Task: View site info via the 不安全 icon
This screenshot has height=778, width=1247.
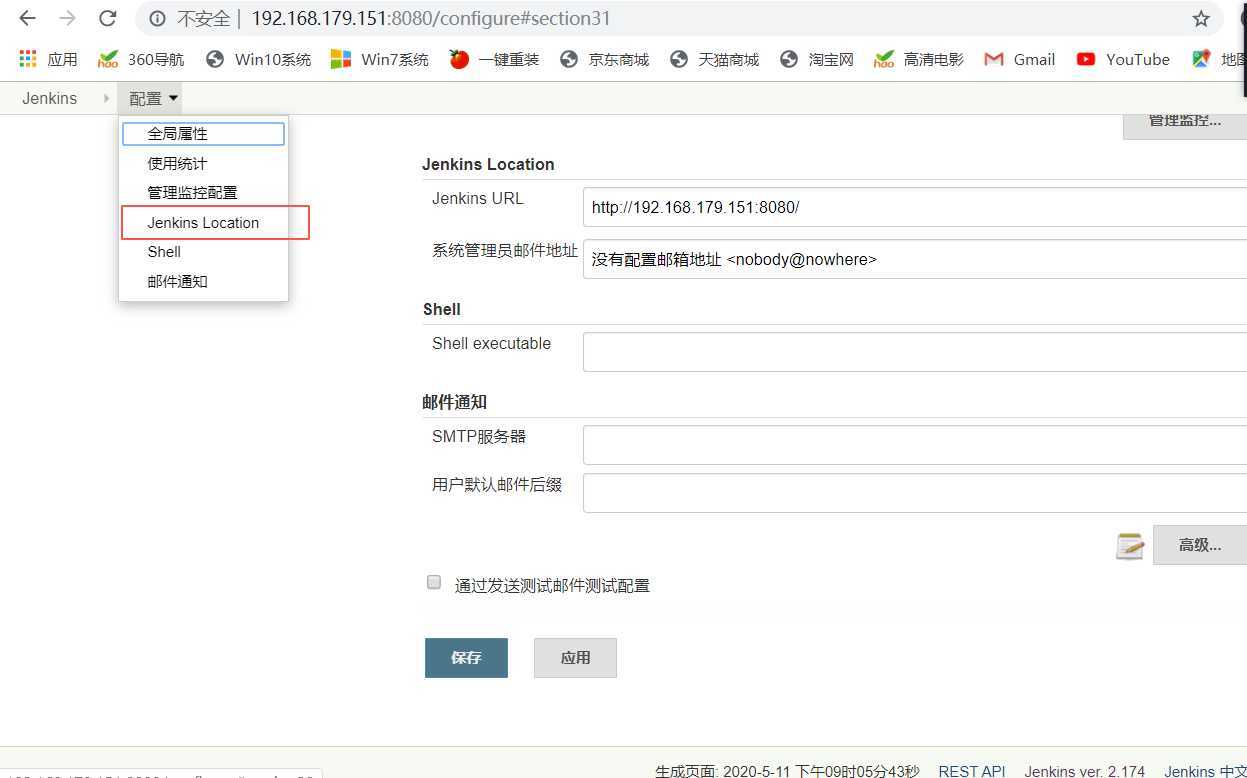Action: pos(158,19)
